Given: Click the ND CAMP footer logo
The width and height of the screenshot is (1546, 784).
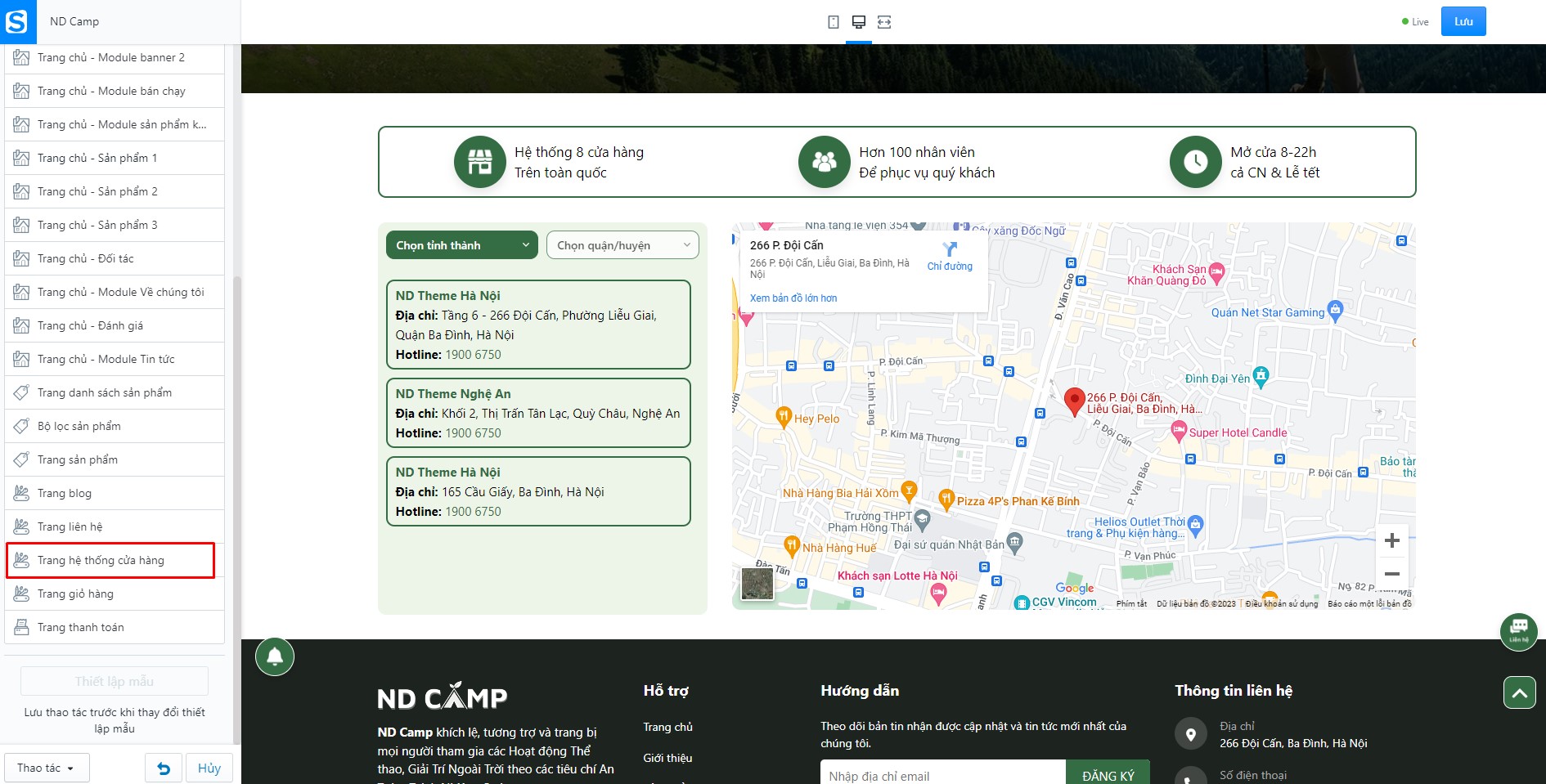Looking at the screenshot, I should (443, 697).
